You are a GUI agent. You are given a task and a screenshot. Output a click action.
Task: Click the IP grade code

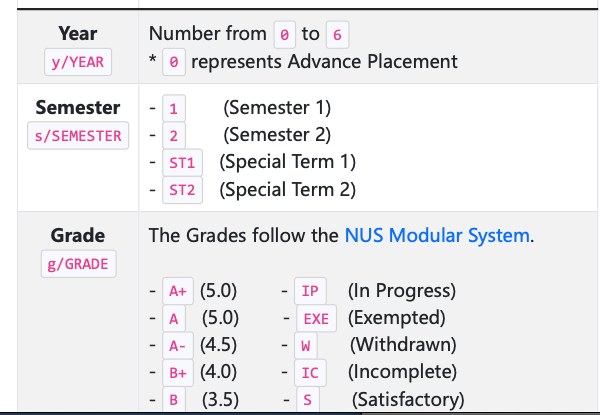pyautogui.click(x=310, y=291)
